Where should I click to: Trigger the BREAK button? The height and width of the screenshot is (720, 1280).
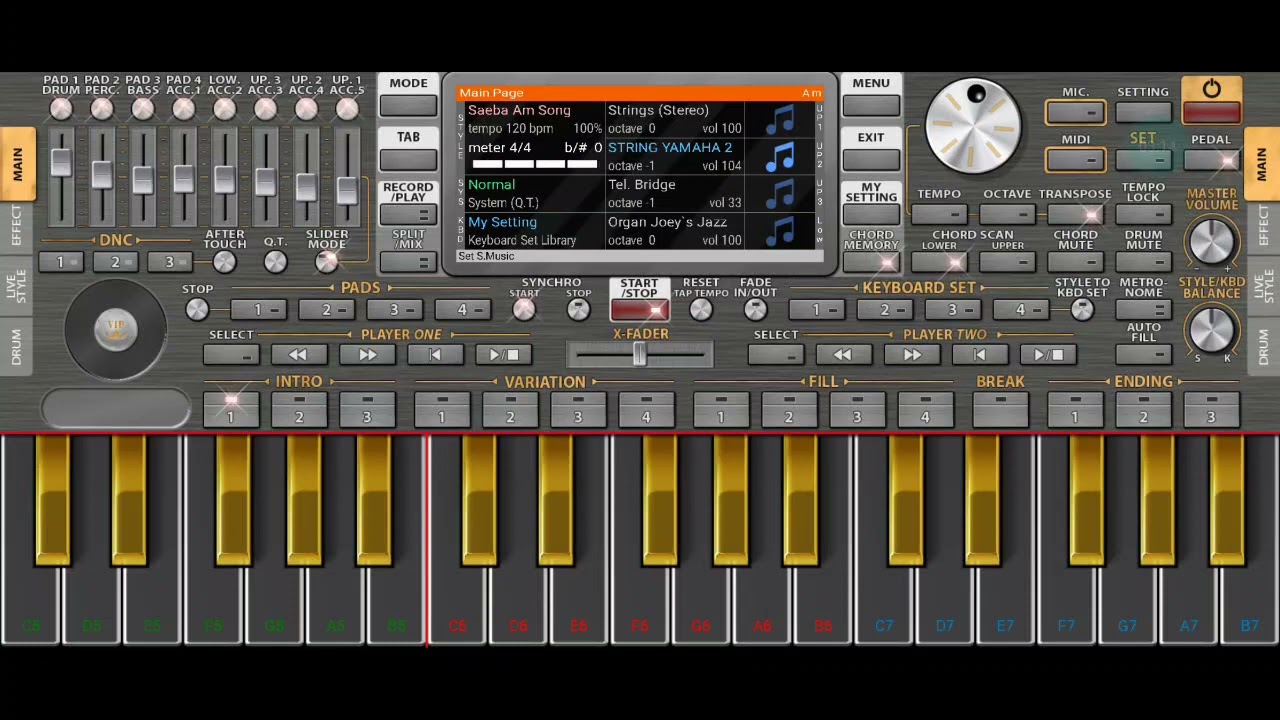pos(1000,410)
